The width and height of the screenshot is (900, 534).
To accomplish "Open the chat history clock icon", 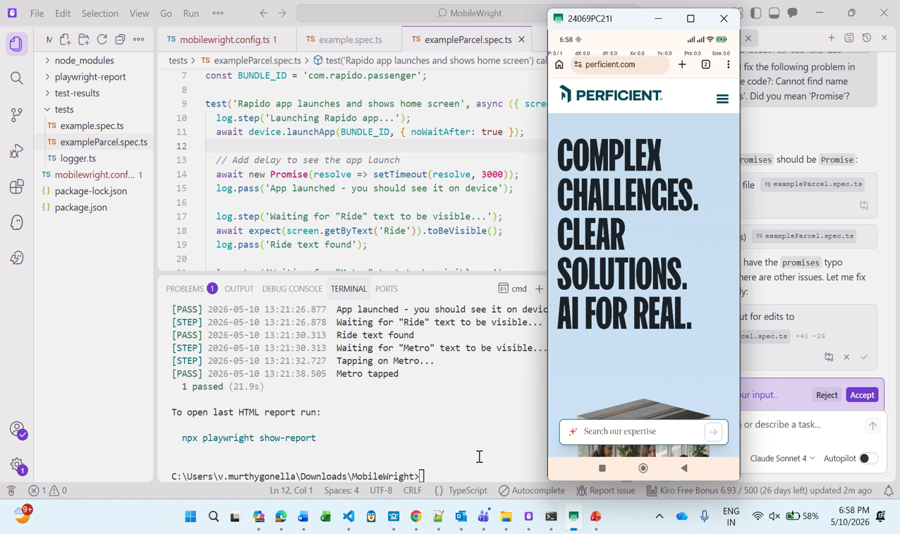I will pos(867,38).
